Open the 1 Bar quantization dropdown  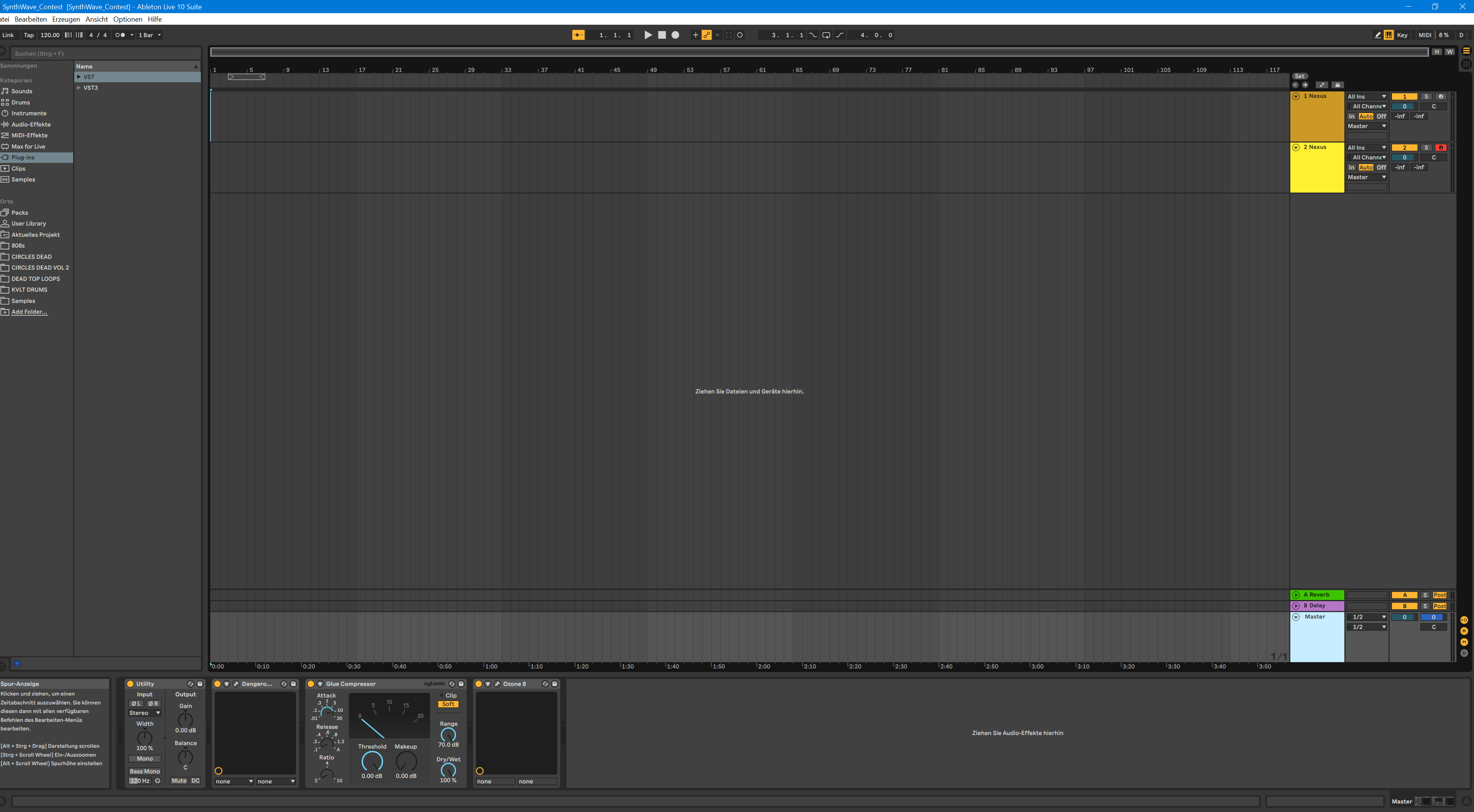click(149, 35)
